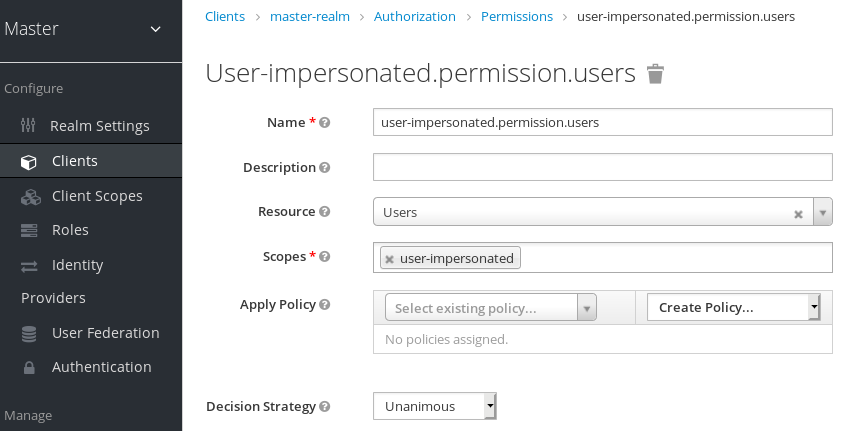This screenshot has height=431, width=842.
Task: Open help tooltip next to Apply Policy
Action: click(x=324, y=304)
